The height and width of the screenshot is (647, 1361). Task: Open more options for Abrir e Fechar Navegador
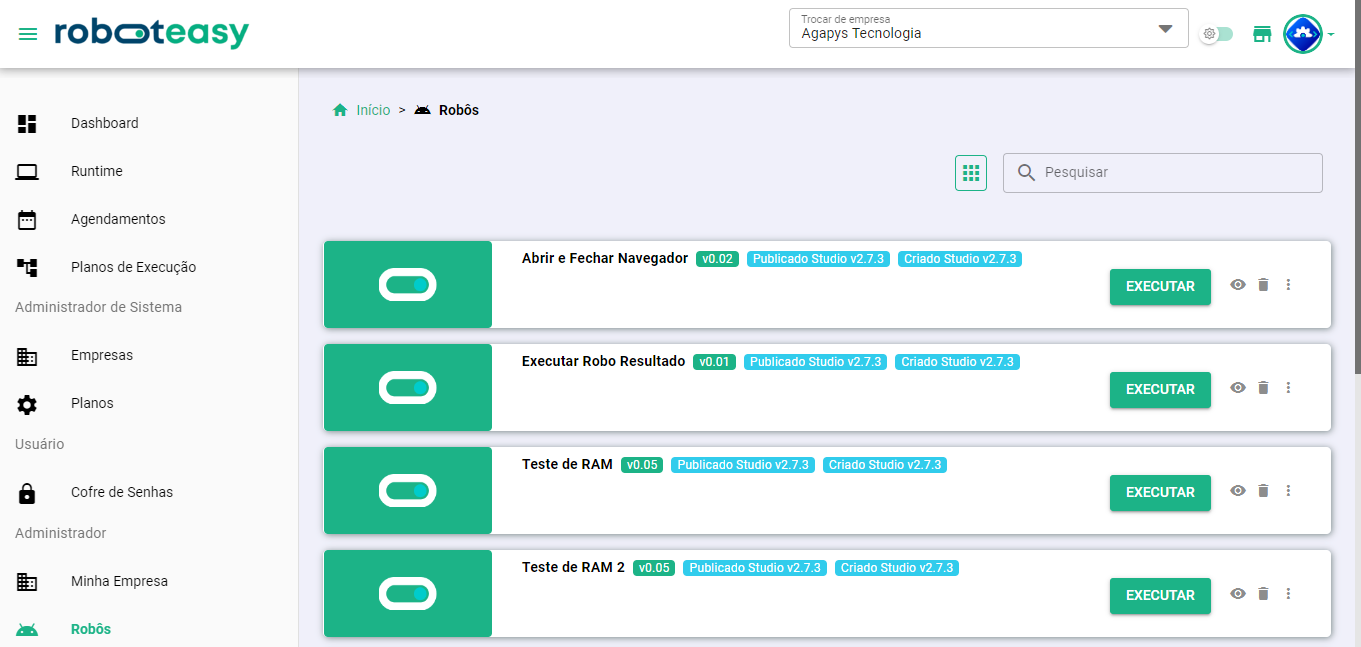coord(1288,285)
